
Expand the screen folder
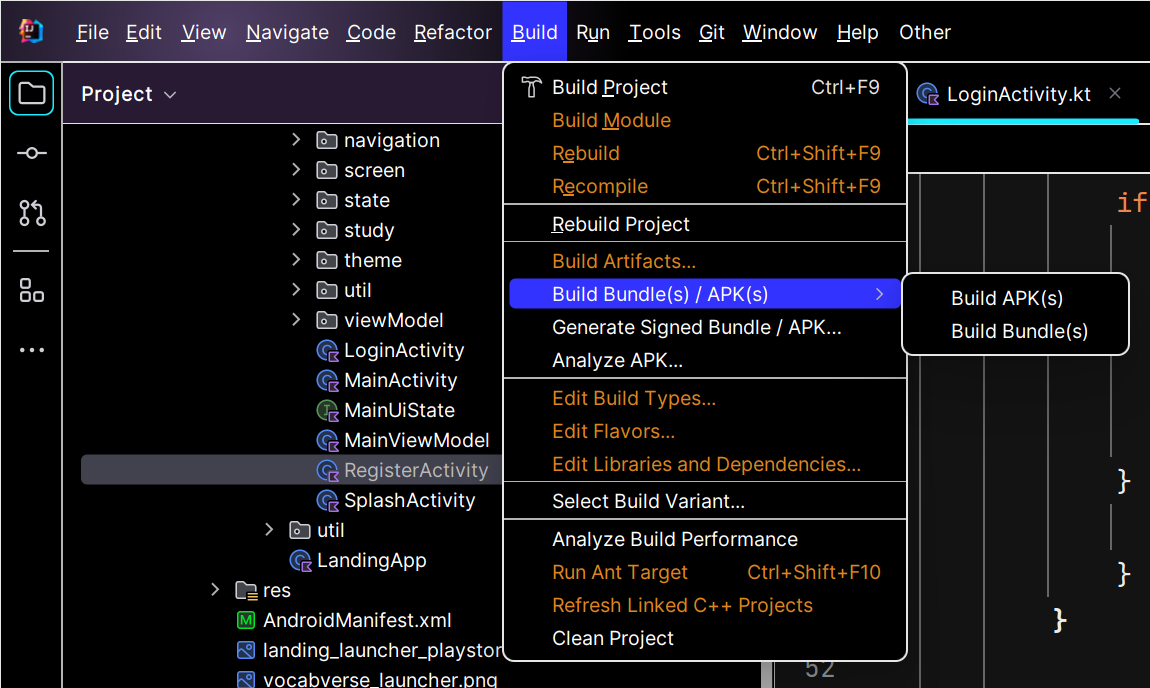pyautogui.click(x=296, y=169)
